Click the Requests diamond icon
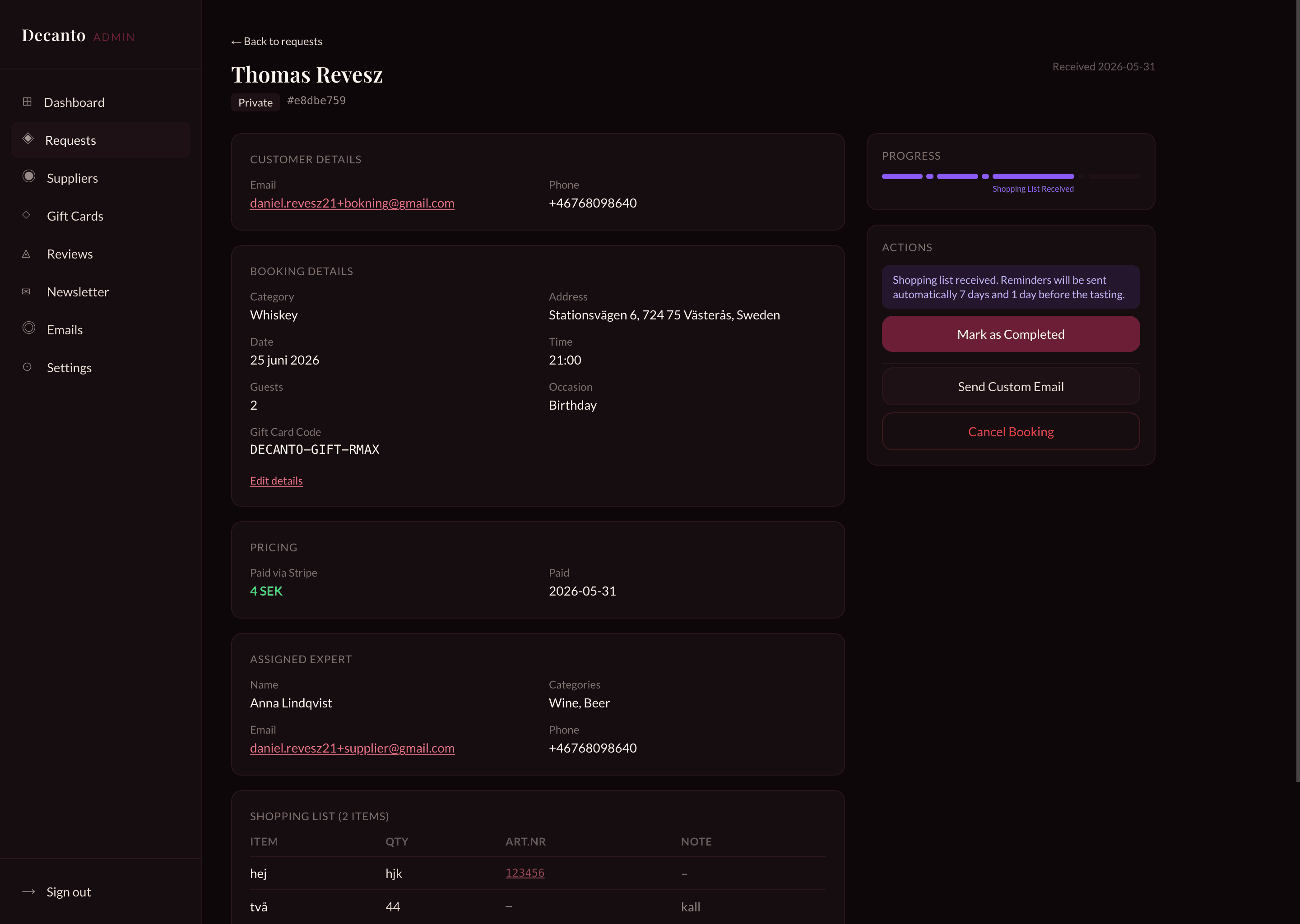Viewport: 1300px width, 924px height. tap(28, 139)
